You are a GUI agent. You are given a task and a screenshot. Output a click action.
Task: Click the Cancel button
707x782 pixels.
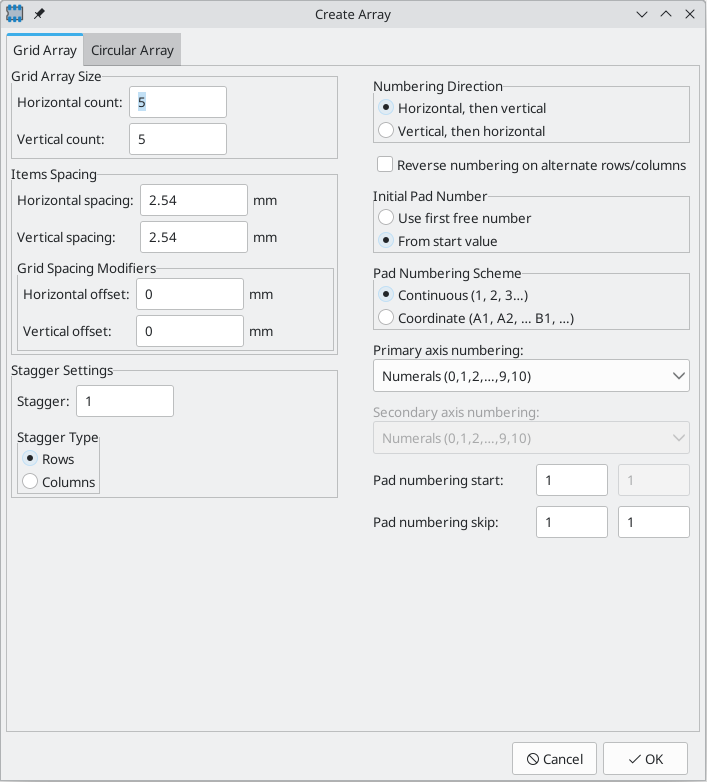pos(554,759)
